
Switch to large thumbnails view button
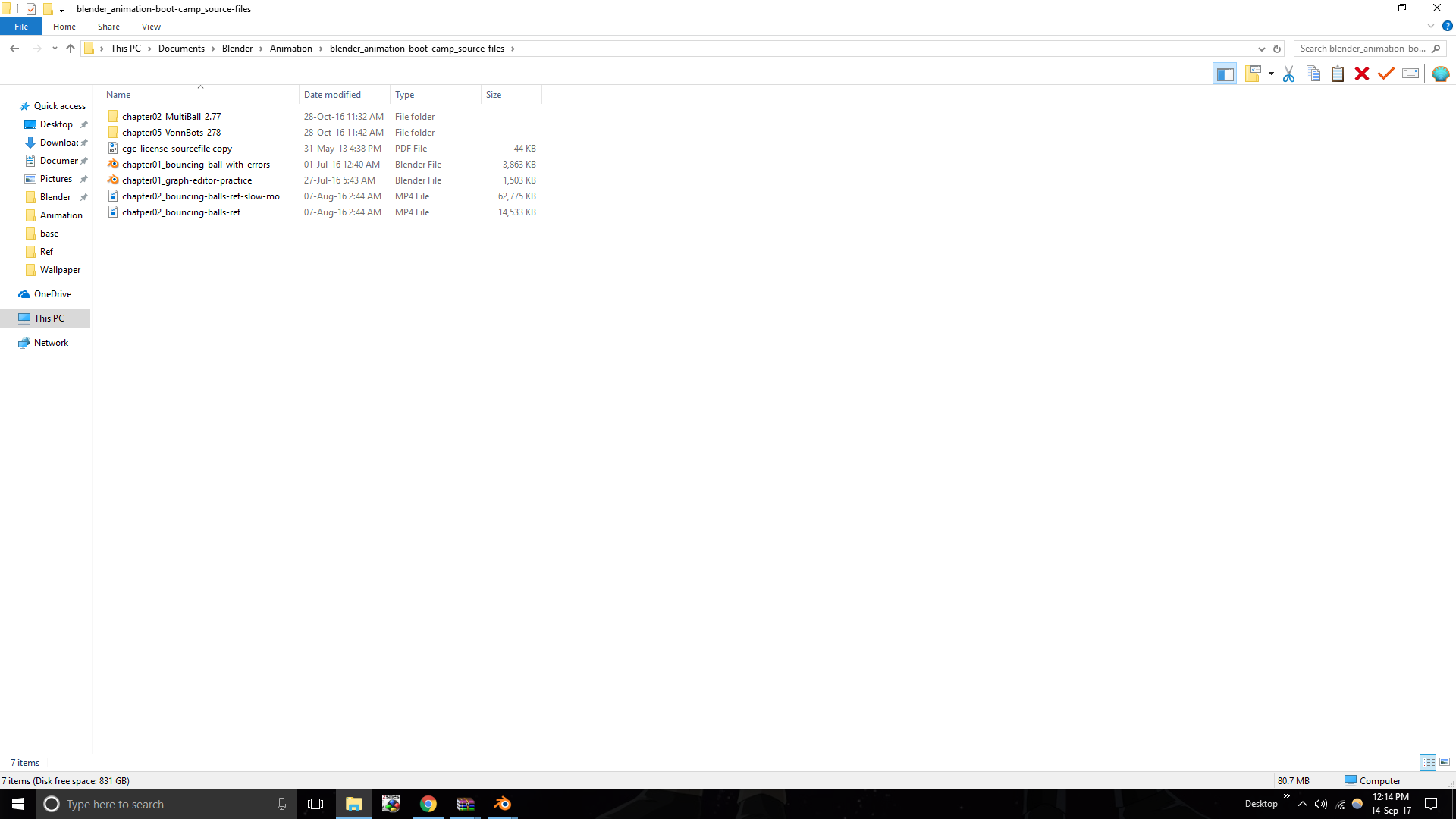click(x=1445, y=762)
